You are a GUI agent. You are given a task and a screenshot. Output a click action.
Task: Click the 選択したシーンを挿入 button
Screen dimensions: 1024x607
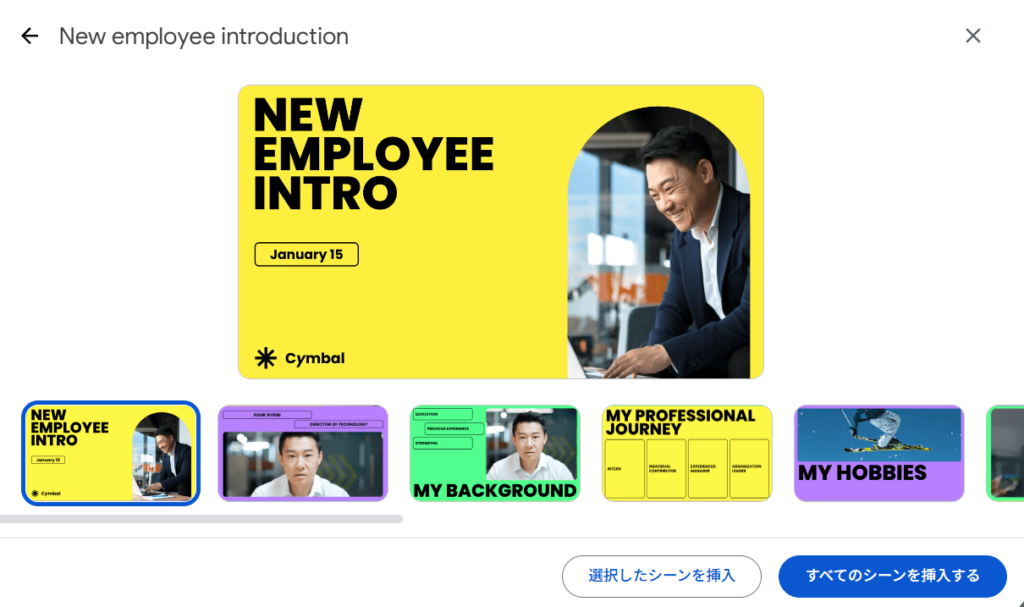coord(662,576)
